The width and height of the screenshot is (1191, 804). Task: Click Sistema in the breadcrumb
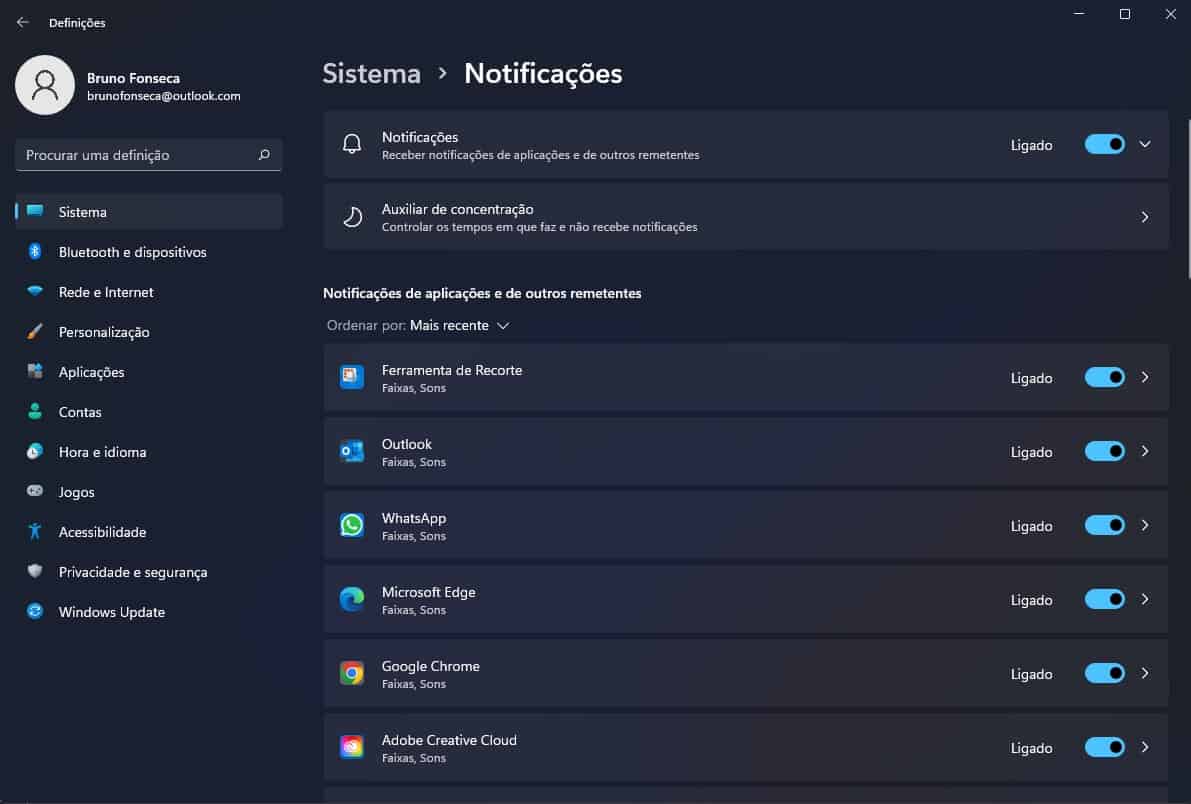(371, 73)
